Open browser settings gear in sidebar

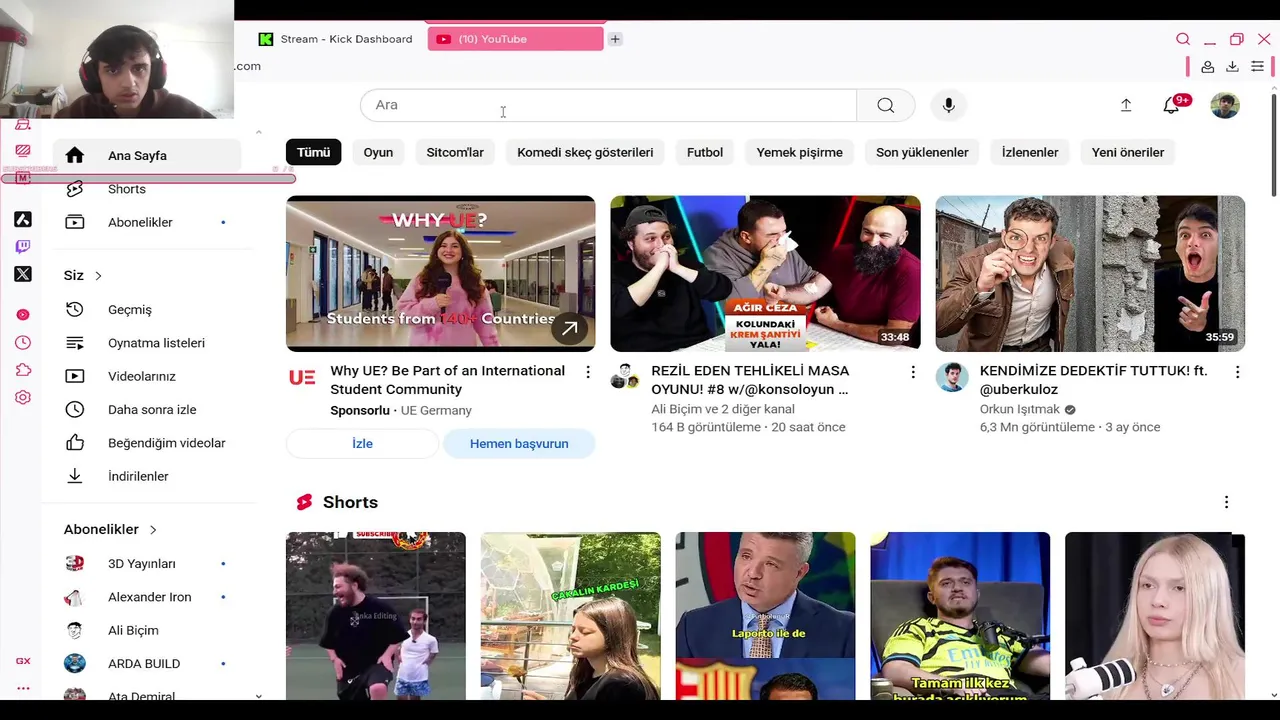[x=23, y=397]
